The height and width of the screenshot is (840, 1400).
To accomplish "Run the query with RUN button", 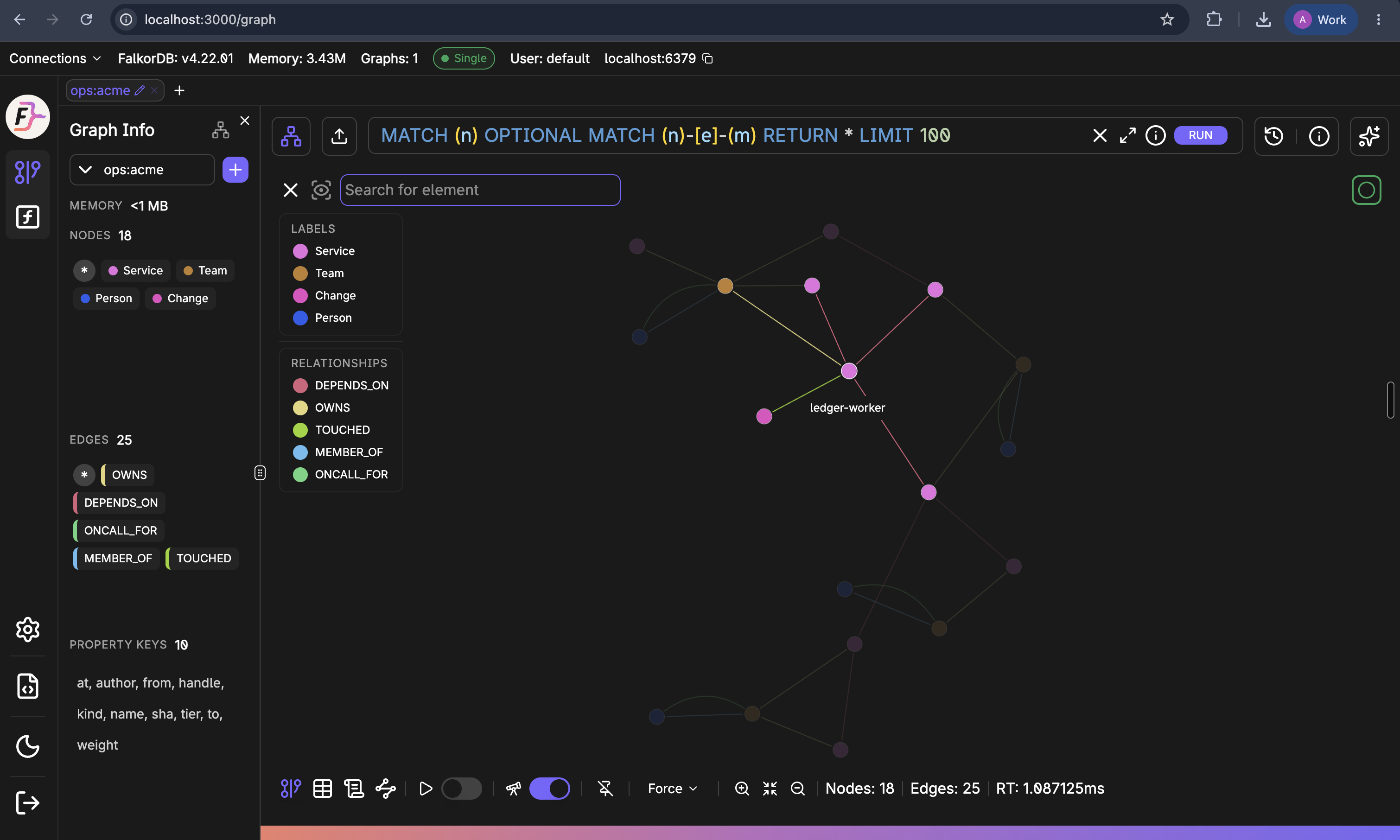I will coord(1200,135).
